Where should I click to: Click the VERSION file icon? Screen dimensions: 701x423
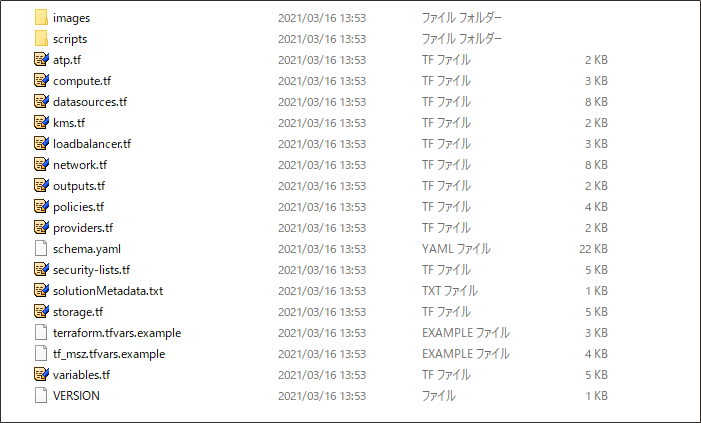[41, 395]
